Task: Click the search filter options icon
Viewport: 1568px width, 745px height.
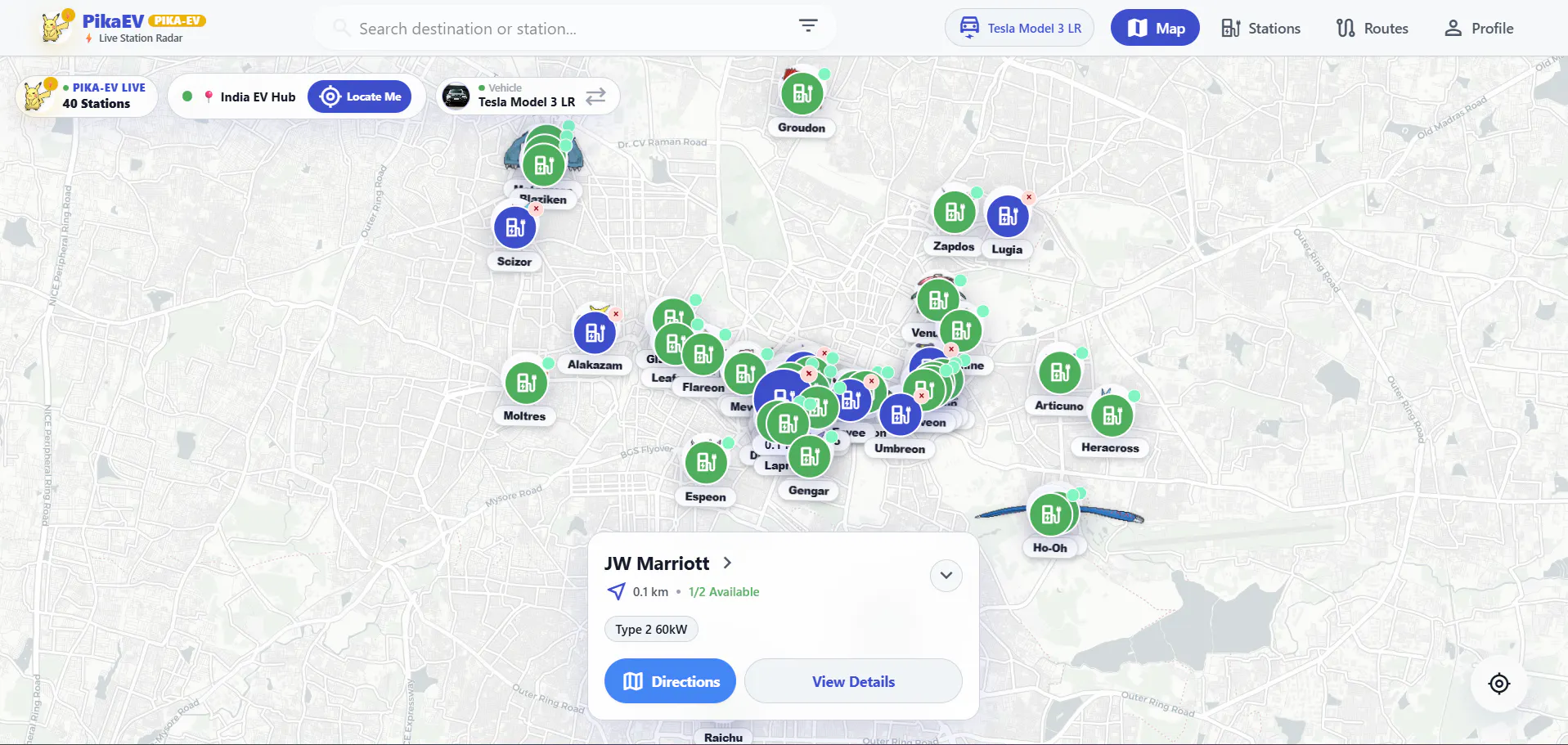Action: (x=808, y=26)
